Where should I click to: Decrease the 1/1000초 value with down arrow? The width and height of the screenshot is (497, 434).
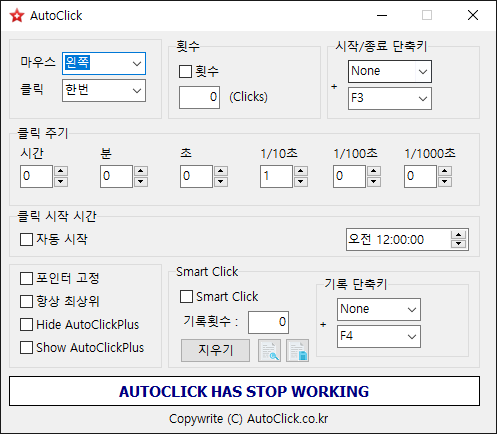coord(445,182)
